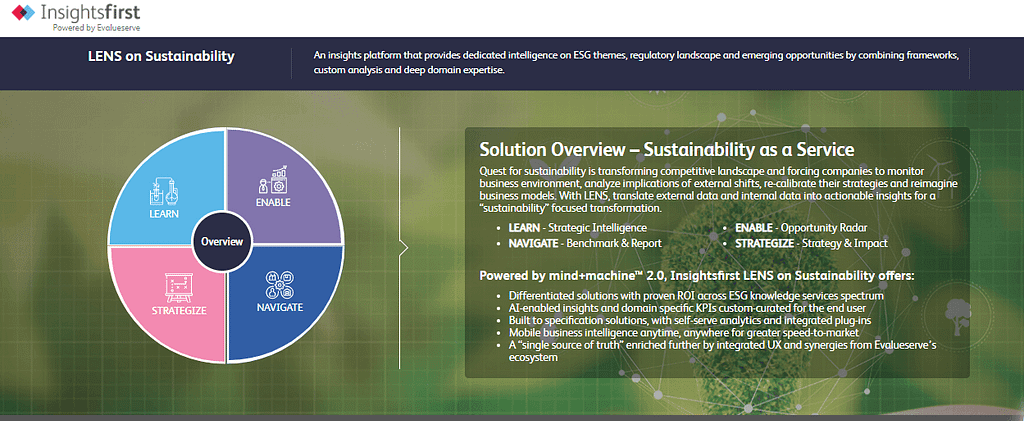Screen dimensions: 1024x421
Task: Click the Built to specification solutions bullet
Action: coord(690,320)
